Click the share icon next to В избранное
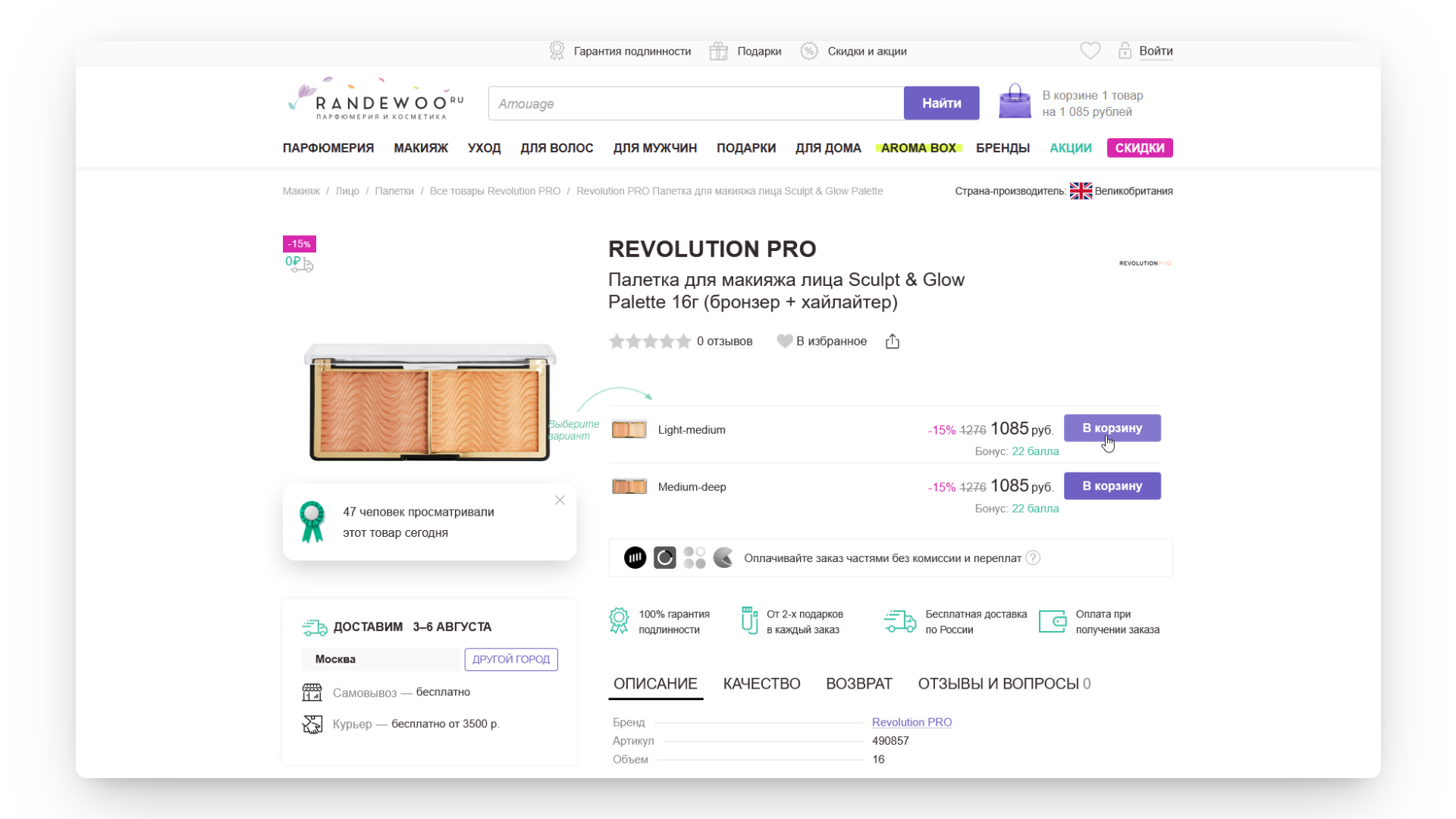Image resolution: width=1456 pixels, height=819 pixels. pyautogui.click(x=893, y=341)
